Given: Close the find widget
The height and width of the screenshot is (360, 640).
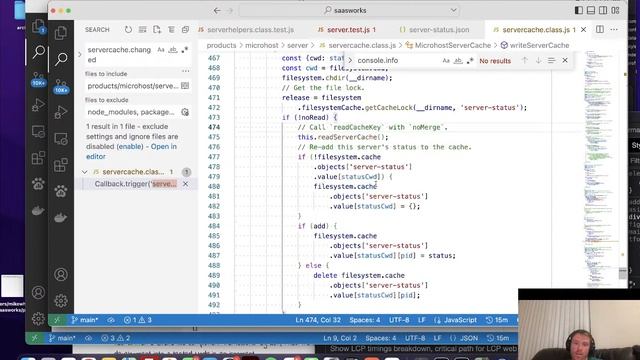Looking at the screenshot, I should point(565,60).
